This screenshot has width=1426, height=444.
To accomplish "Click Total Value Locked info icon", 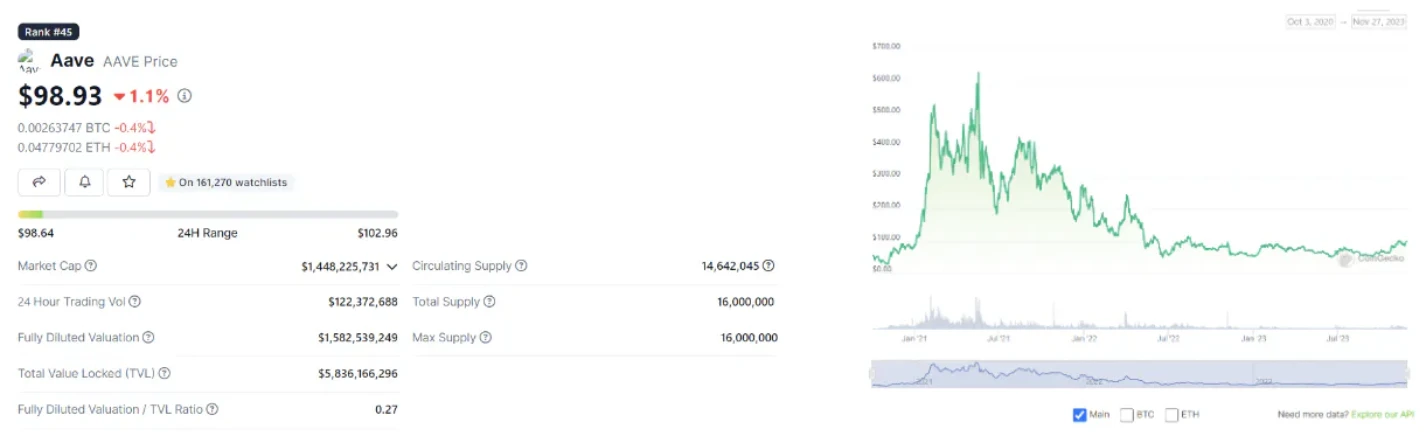I will pyautogui.click(x=164, y=373).
